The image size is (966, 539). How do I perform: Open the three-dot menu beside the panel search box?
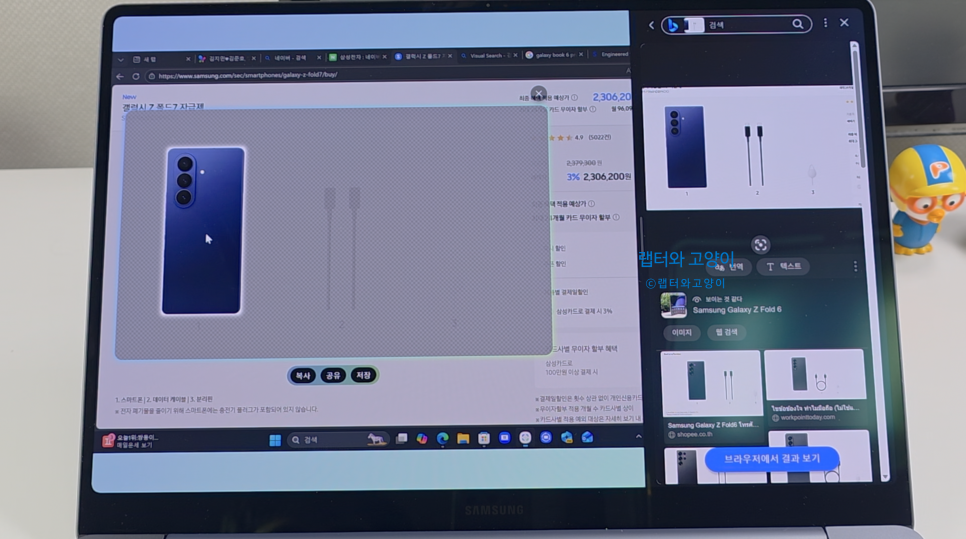(x=826, y=23)
